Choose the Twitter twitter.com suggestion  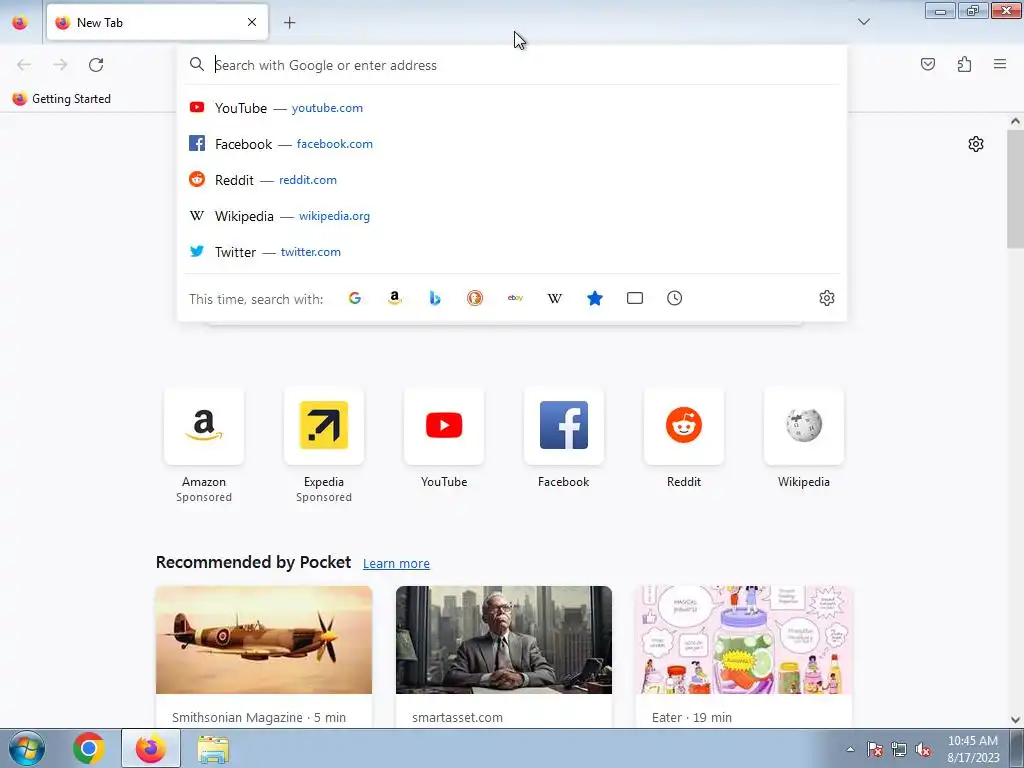tap(512, 251)
